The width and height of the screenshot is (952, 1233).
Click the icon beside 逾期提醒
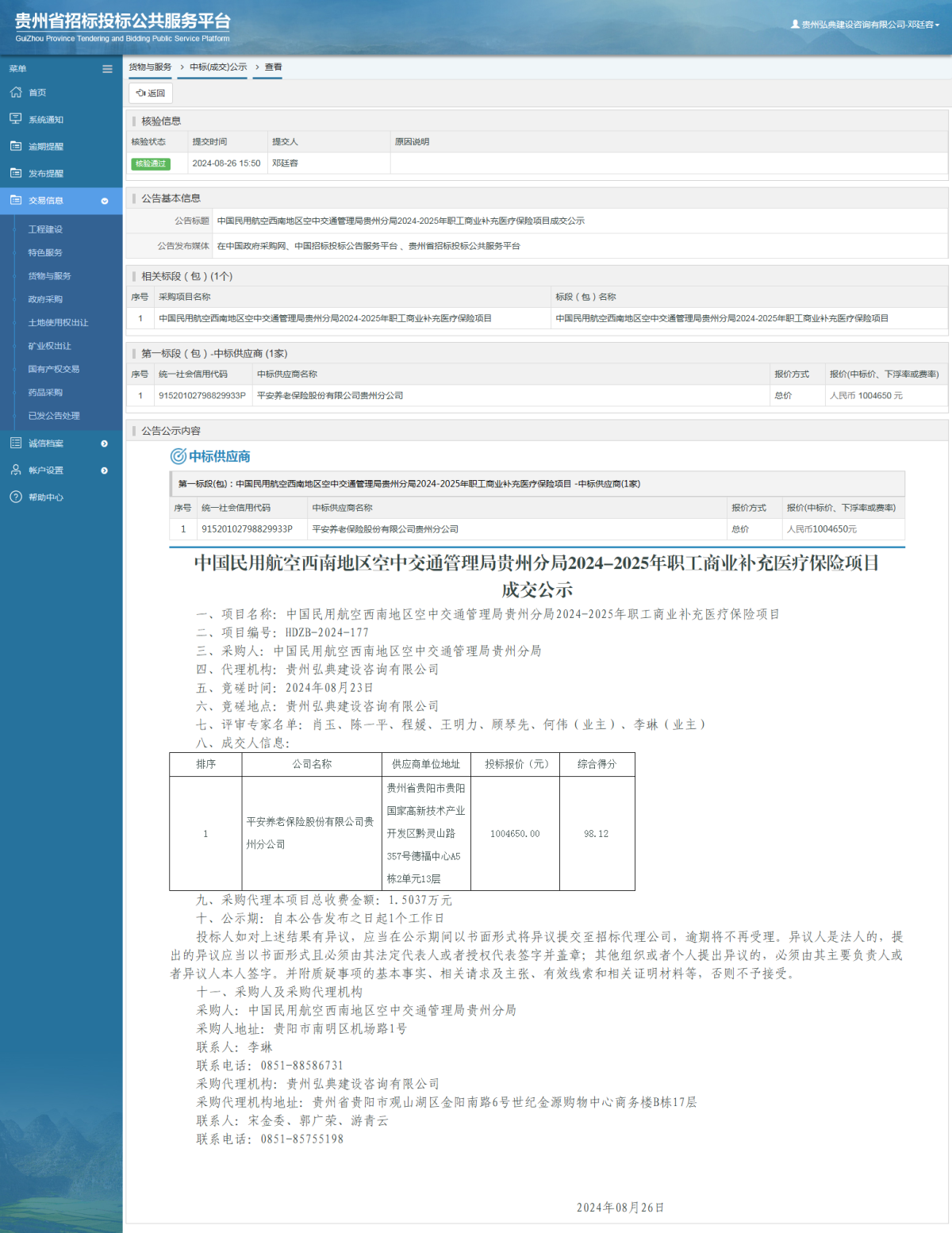(16, 146)
